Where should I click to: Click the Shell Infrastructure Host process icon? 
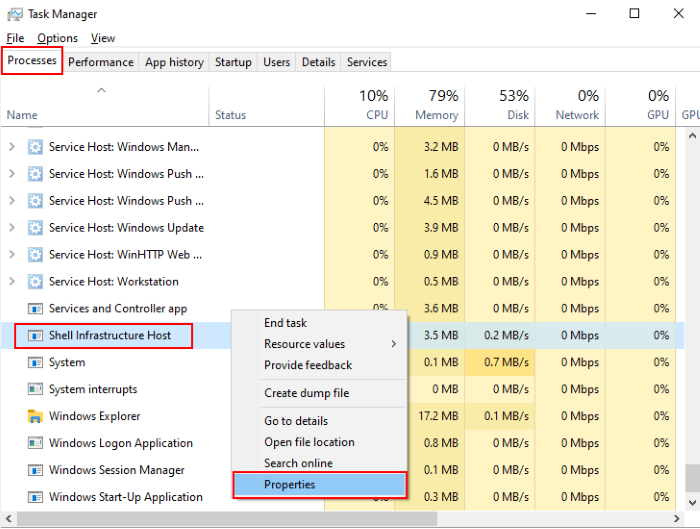tap(35, 335)
